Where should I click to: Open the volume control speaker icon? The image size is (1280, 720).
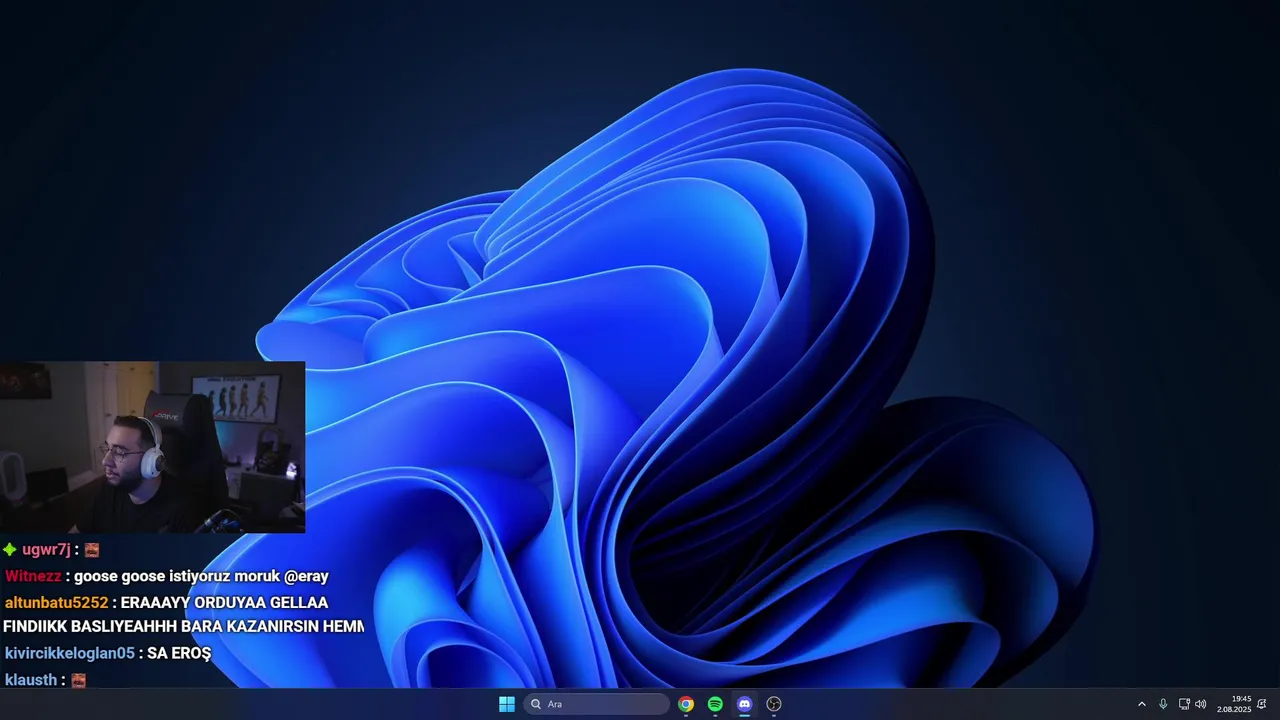pos(1200,704)
